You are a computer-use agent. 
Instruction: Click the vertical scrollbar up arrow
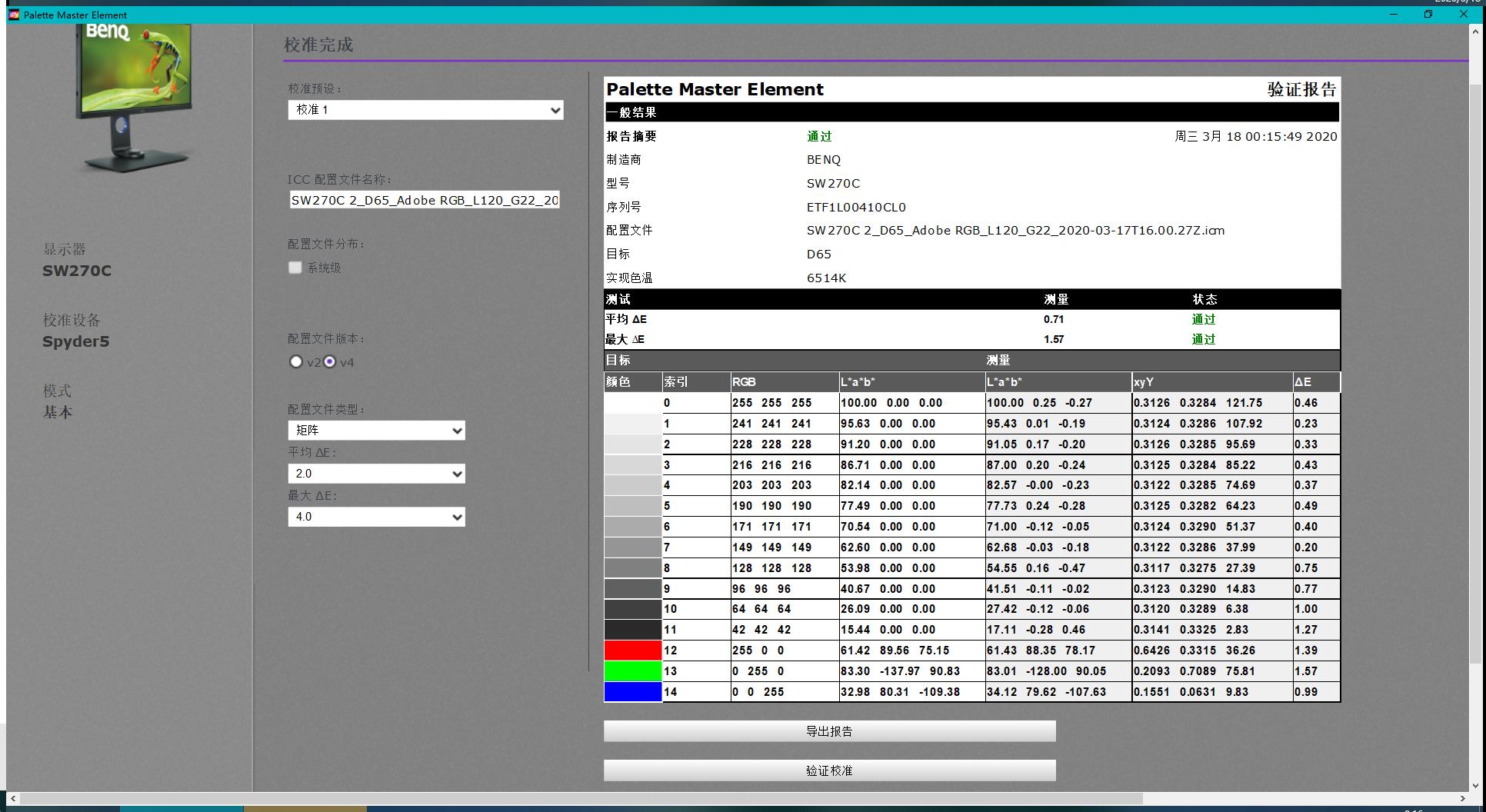pos(1475,32)
